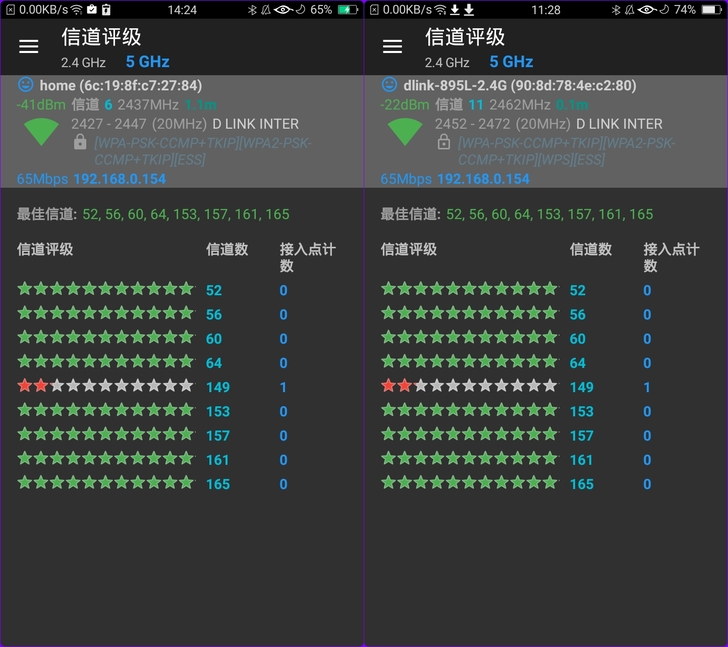Tap the battery icon showing 65%

(347, 10)
